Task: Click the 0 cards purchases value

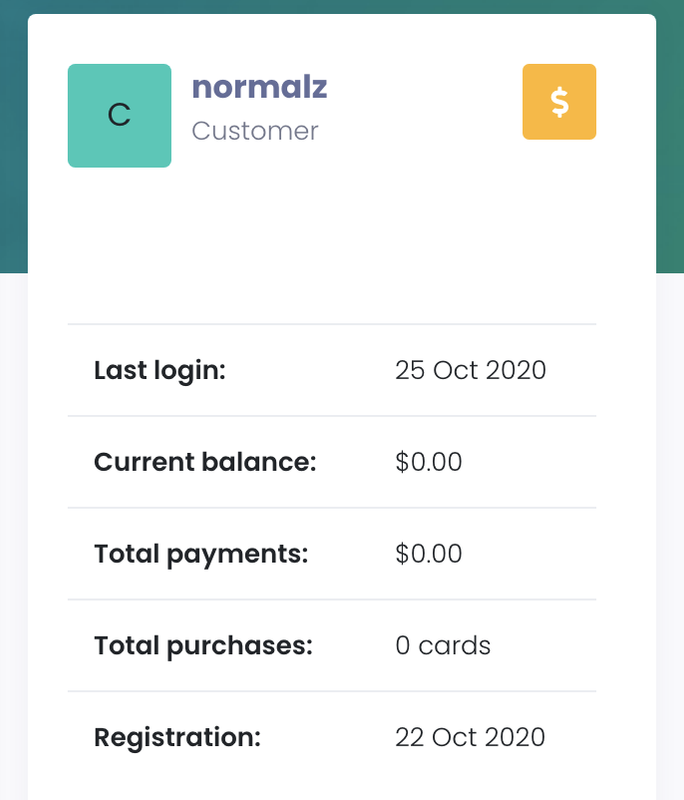Action: coord(443,646)
